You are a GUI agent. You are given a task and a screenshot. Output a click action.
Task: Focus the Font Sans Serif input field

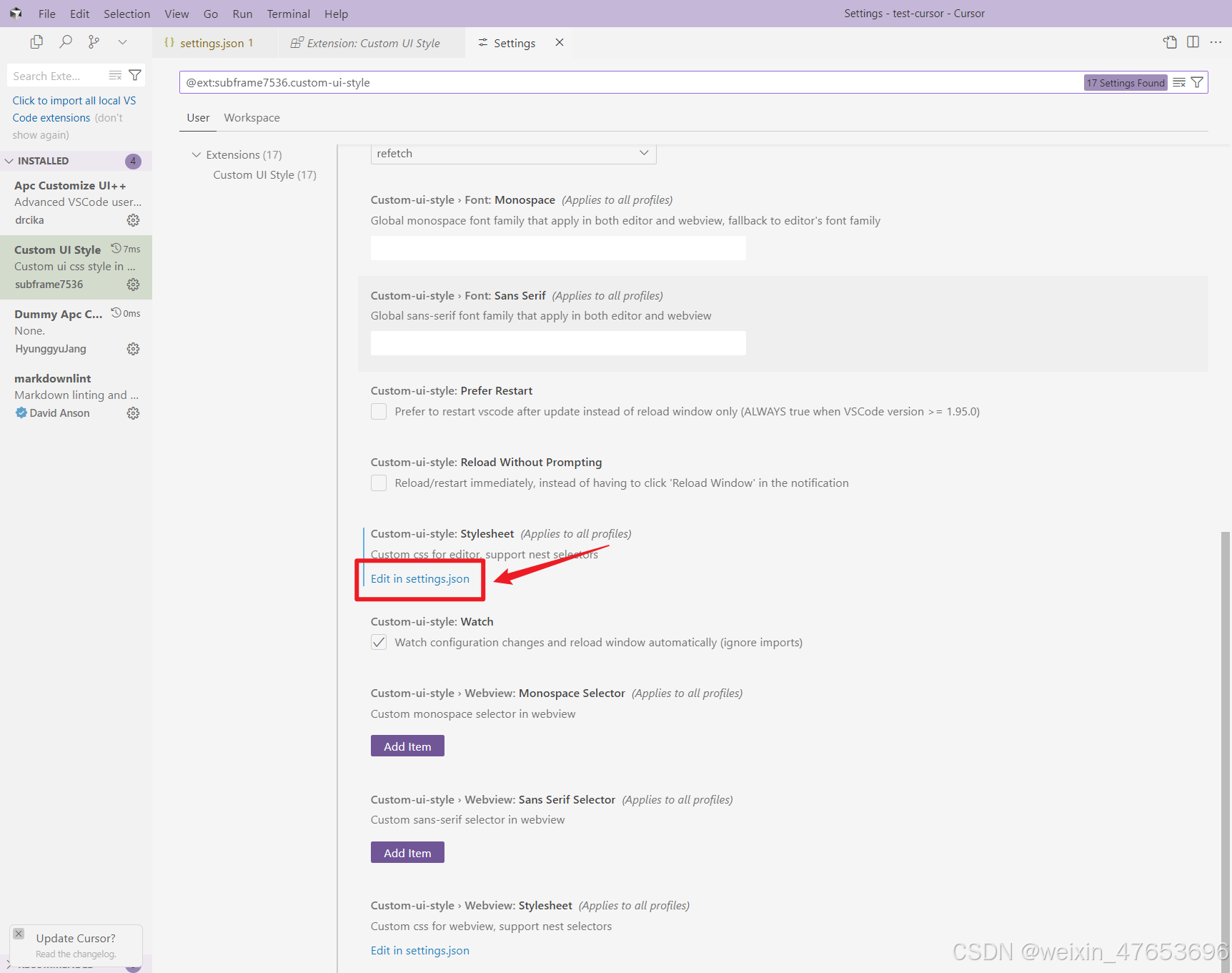point(558,343)
